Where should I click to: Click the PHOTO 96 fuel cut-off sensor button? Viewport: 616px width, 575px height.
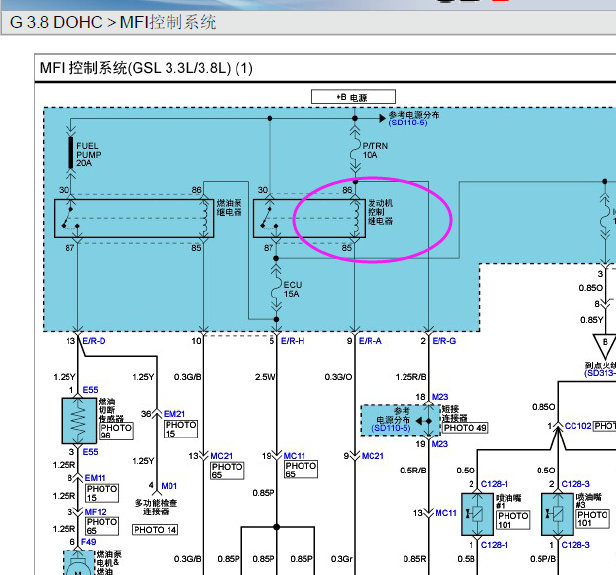coord(117,431)
